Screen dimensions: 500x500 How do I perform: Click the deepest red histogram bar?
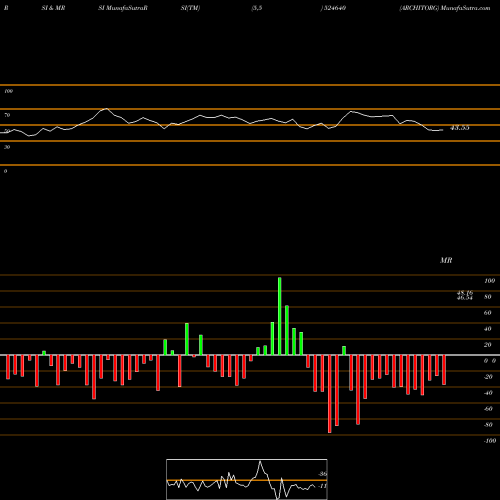[x=330, y=394]
